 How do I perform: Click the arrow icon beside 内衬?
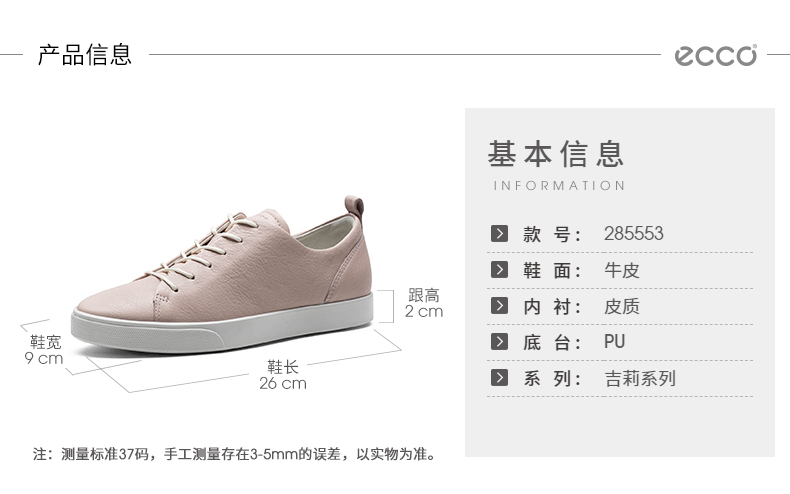point(499,305)
